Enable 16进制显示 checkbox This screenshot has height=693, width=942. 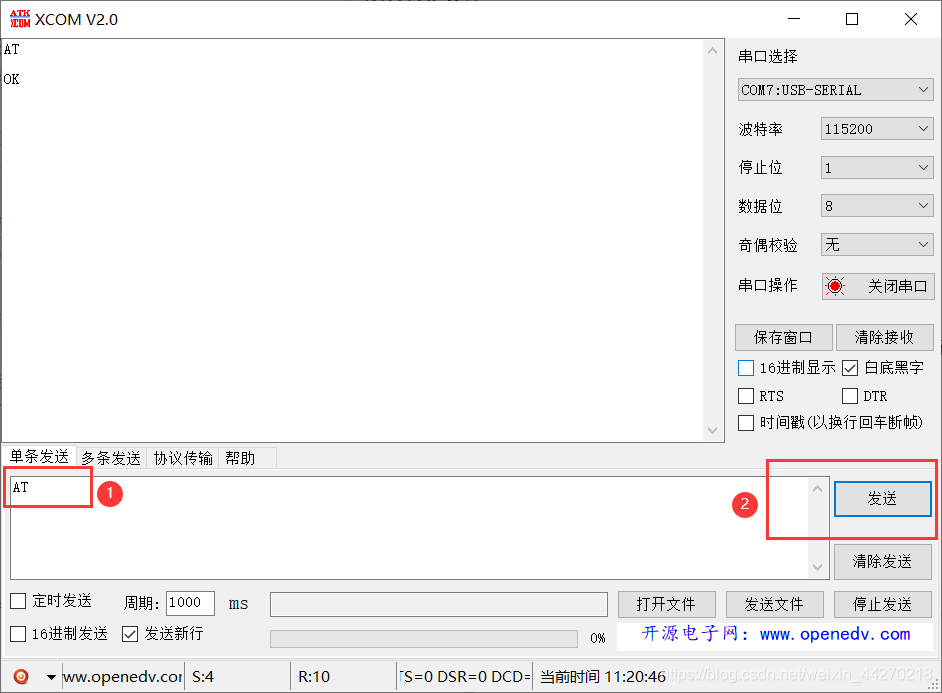click(x=746, y=368)
